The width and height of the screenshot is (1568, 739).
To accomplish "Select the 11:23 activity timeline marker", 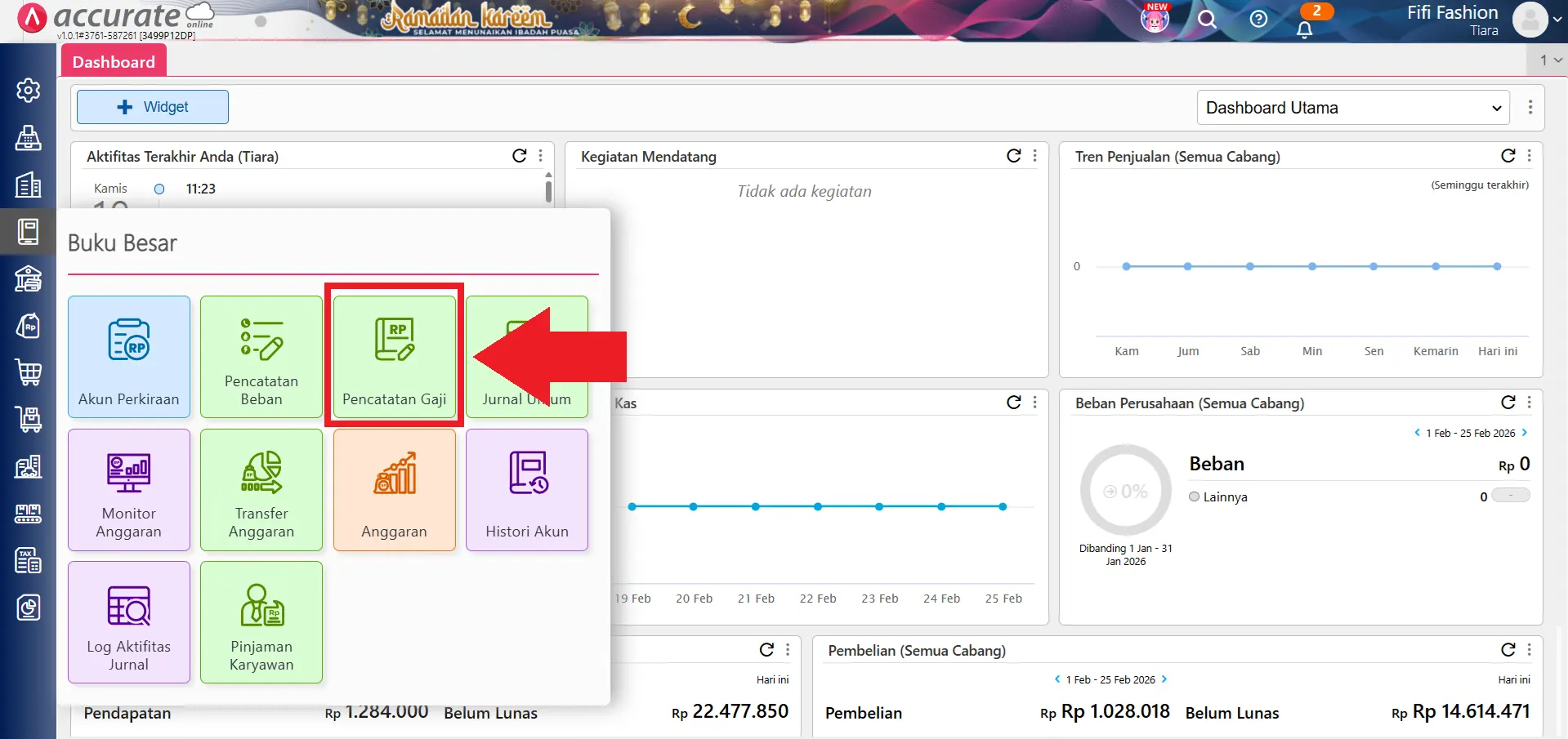I will coord(159,189).
